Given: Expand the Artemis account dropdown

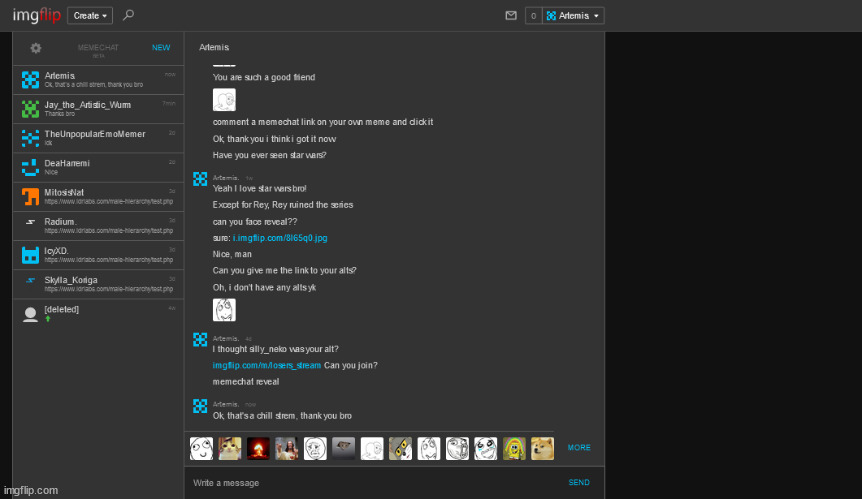Looking at the screenshot, I should (x=573, y=16).
